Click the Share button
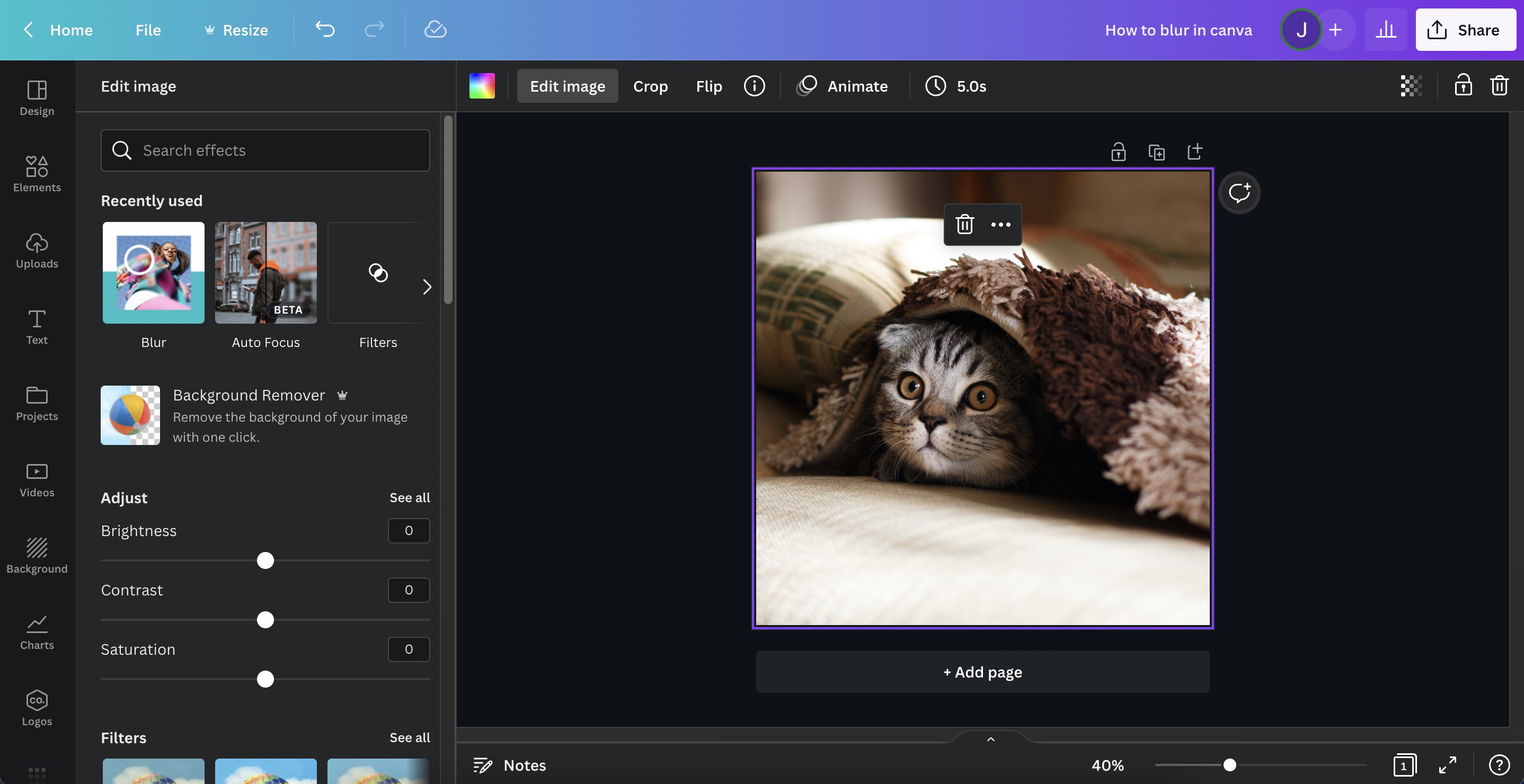The image size is (1524, 784). [1465, 30]
